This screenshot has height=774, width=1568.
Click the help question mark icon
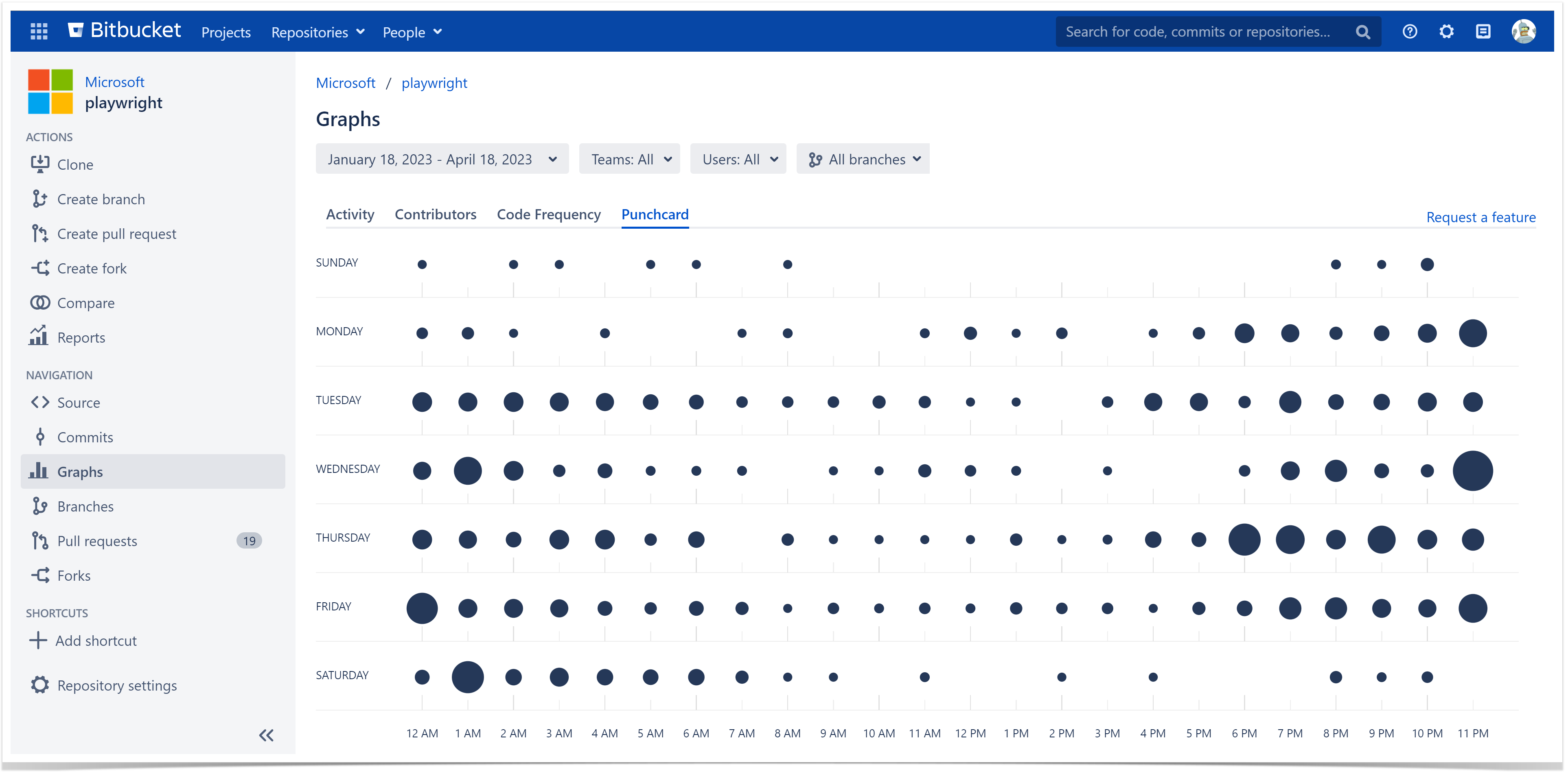[1409, 32]
